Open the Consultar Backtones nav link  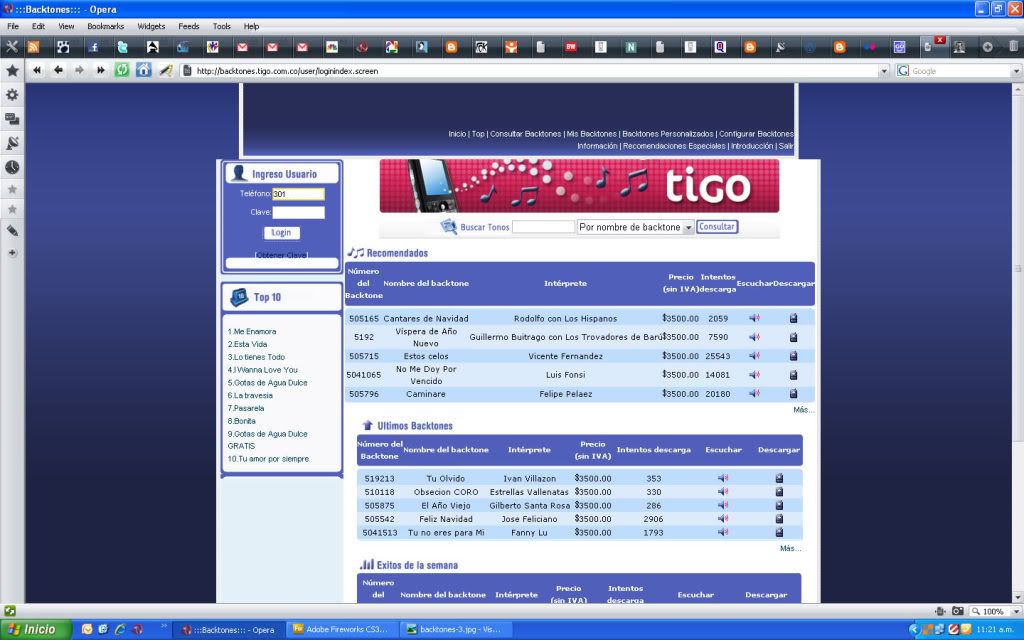525,134
